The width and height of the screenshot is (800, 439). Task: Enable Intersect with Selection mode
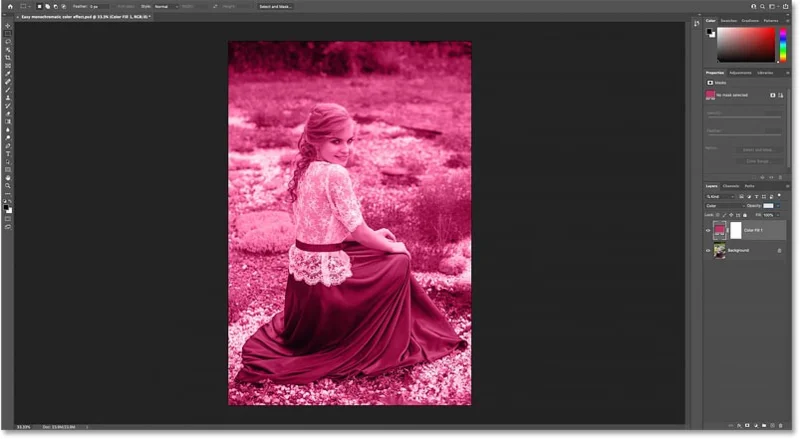[x=64, y=7]
